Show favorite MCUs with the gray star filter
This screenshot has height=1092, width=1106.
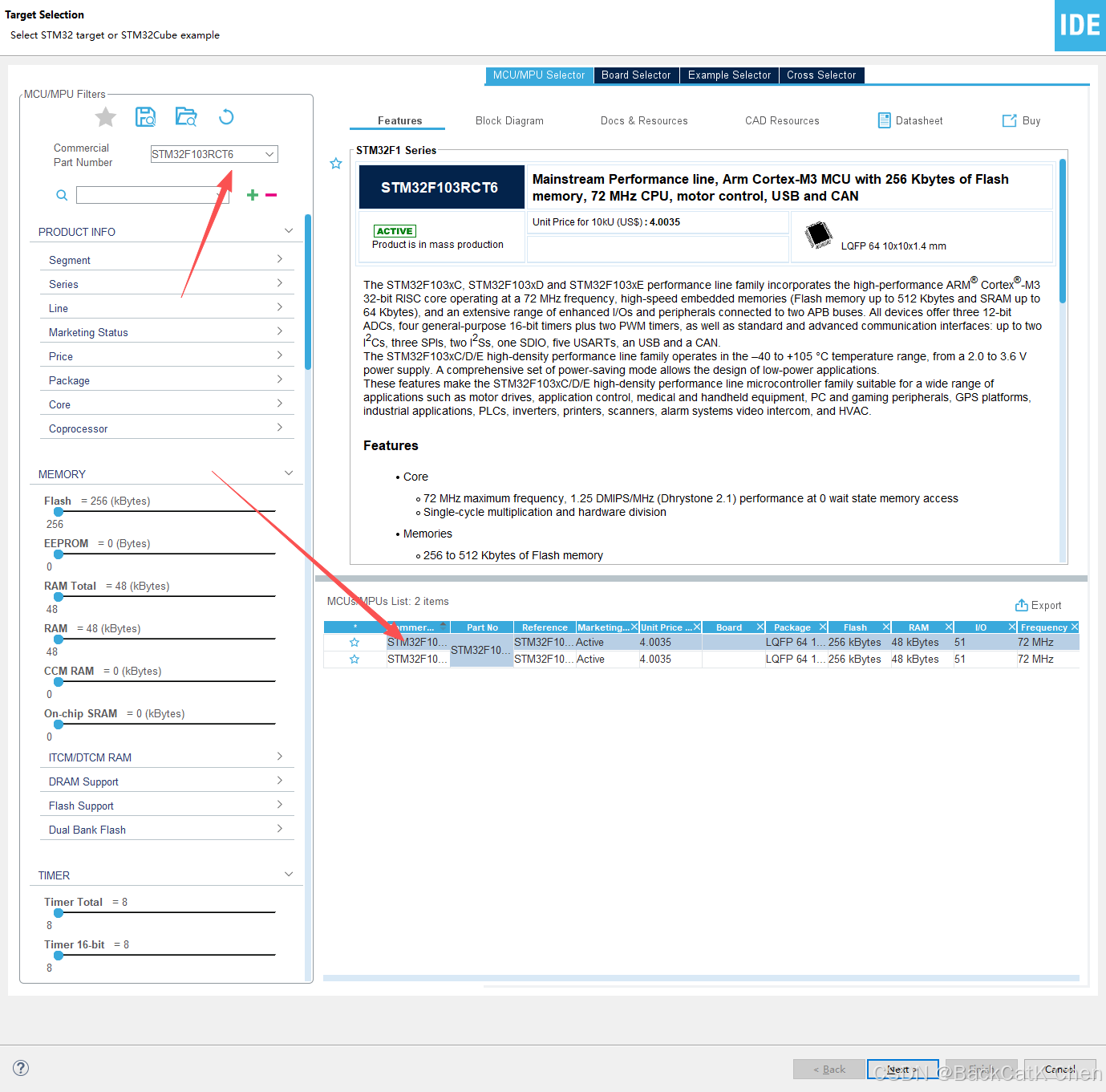(106, 117)
